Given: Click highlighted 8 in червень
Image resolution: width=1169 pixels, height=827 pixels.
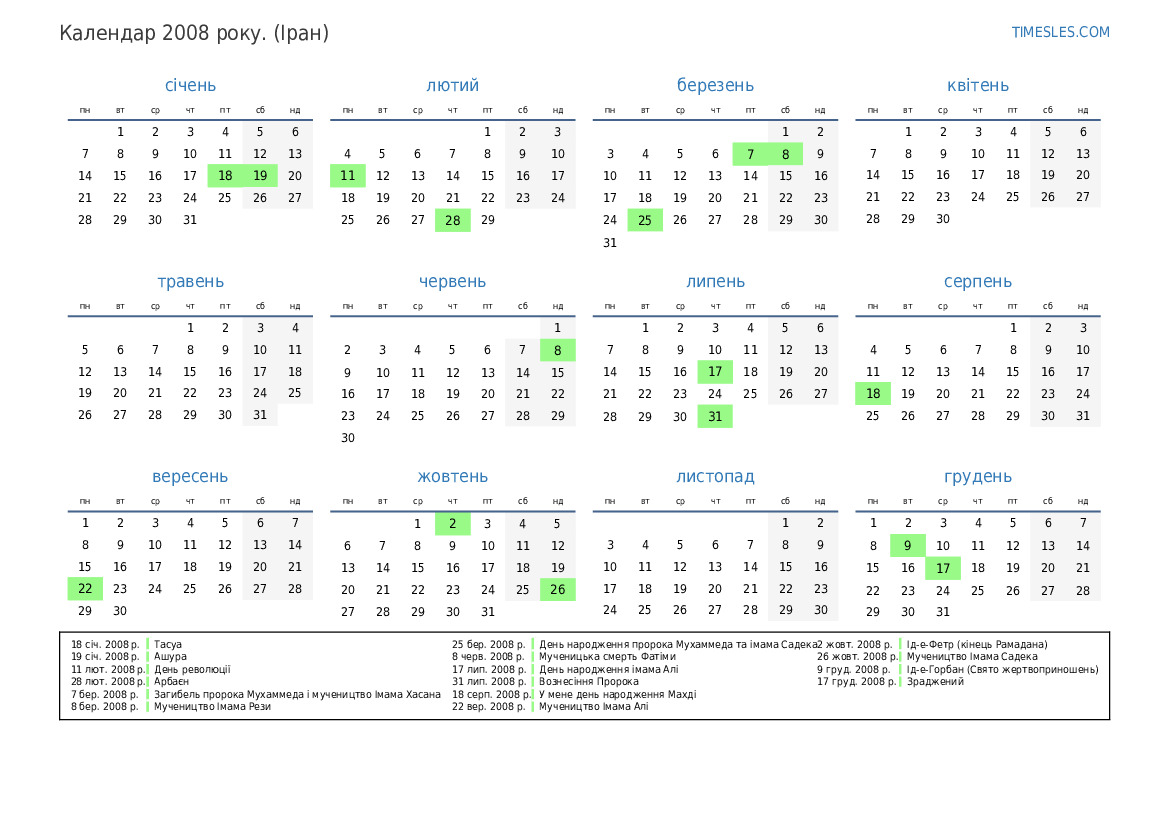Looking at the screenshot, I should coord(557,350).
